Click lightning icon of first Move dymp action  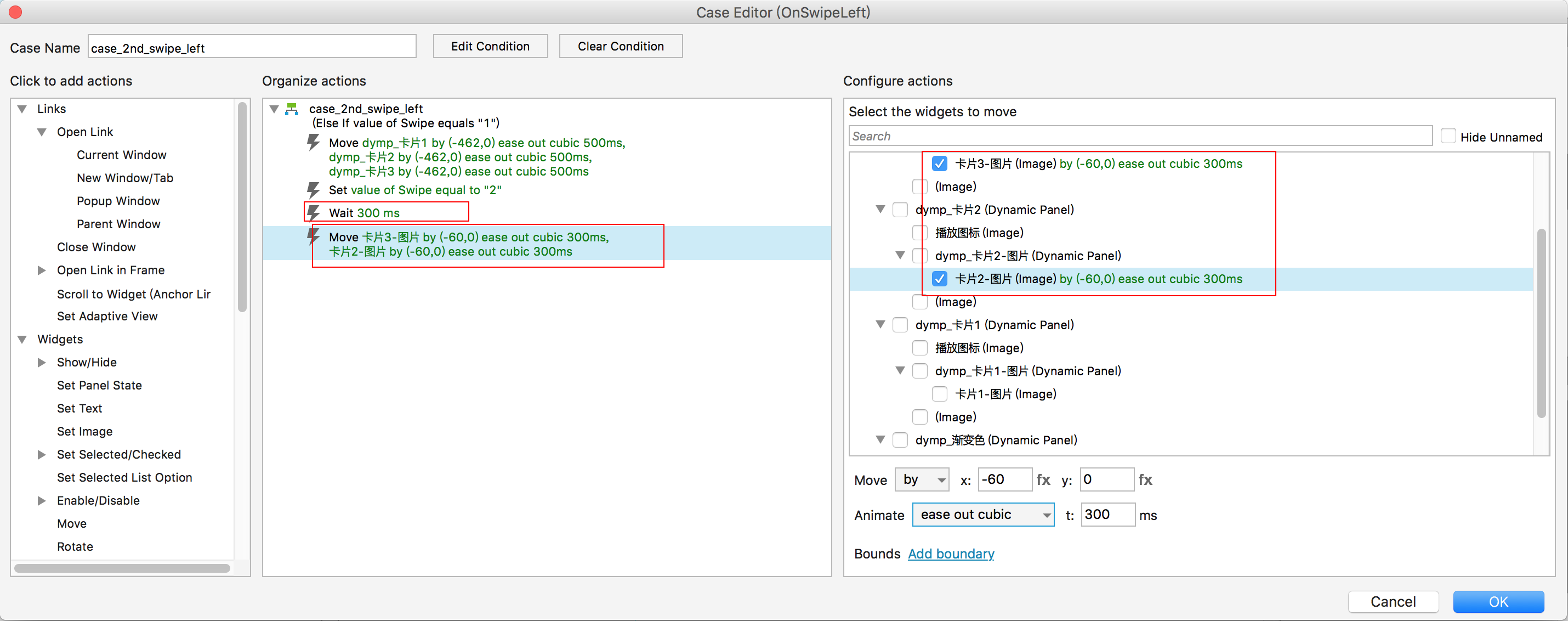[313, 143]
